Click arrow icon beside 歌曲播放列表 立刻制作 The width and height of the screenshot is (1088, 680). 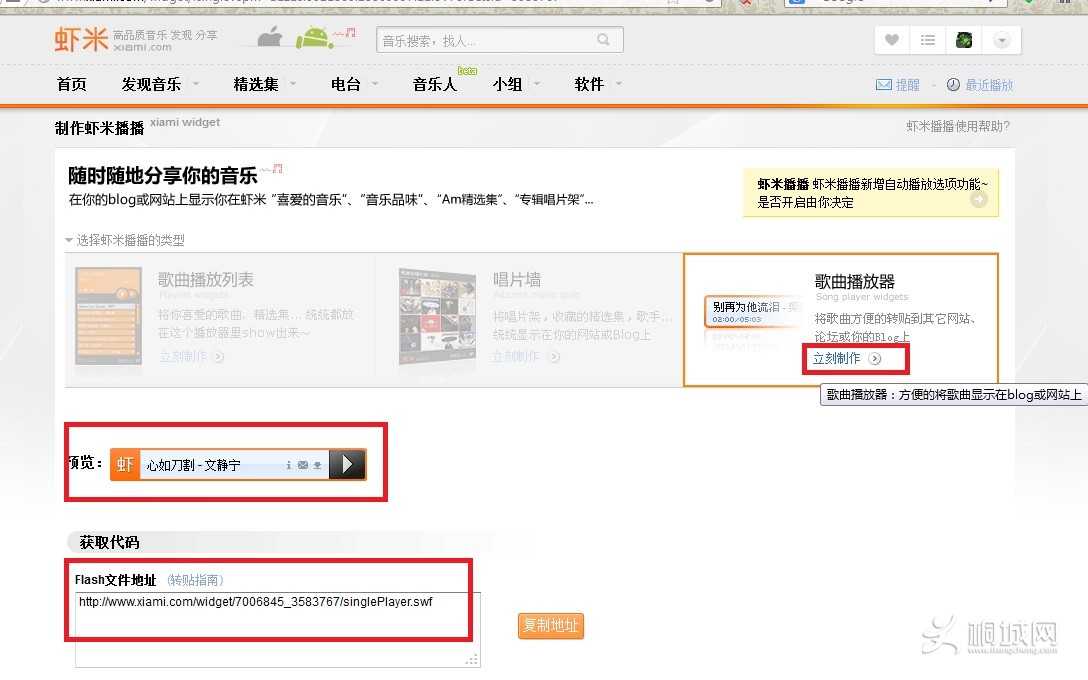point(218,357)
